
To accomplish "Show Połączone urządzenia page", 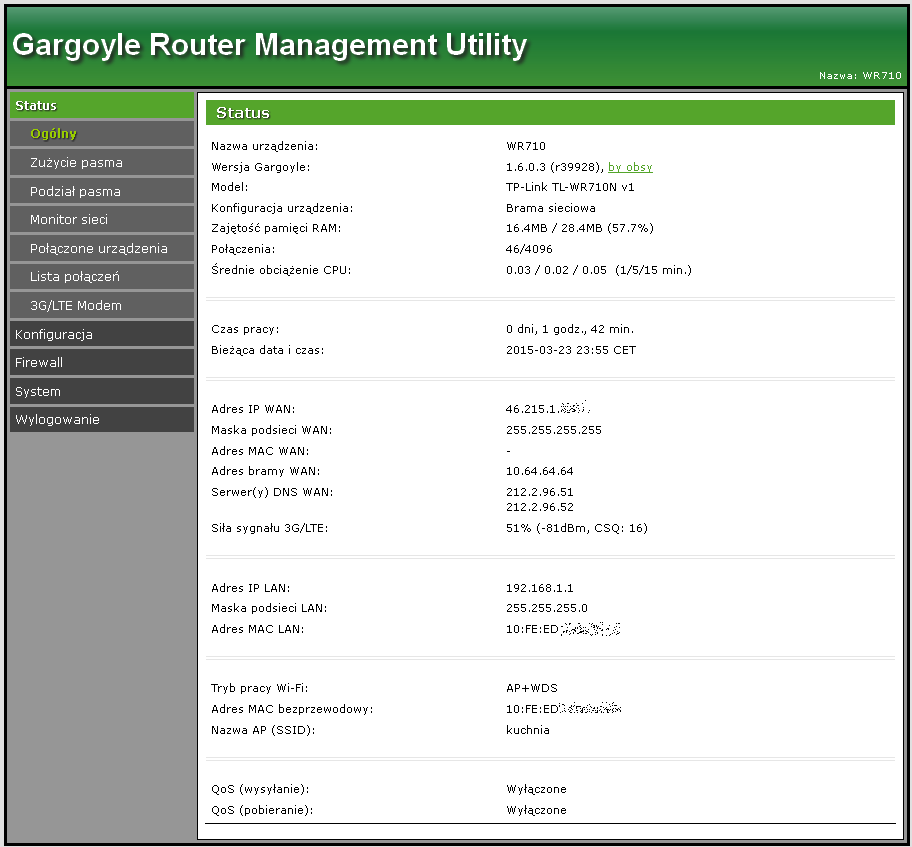I will coord(98,248).
